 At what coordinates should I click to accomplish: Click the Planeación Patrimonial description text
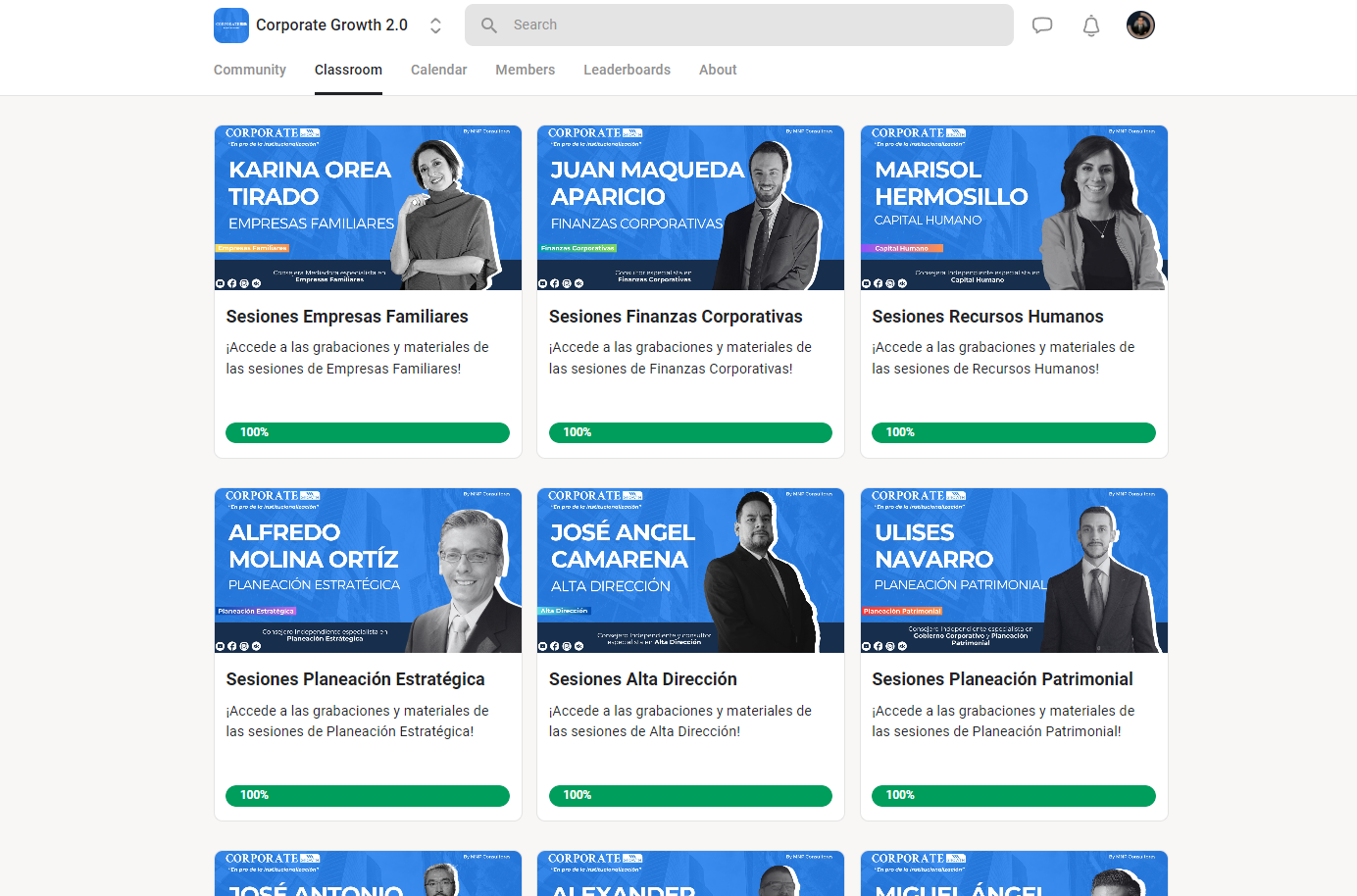[1003, 721]
